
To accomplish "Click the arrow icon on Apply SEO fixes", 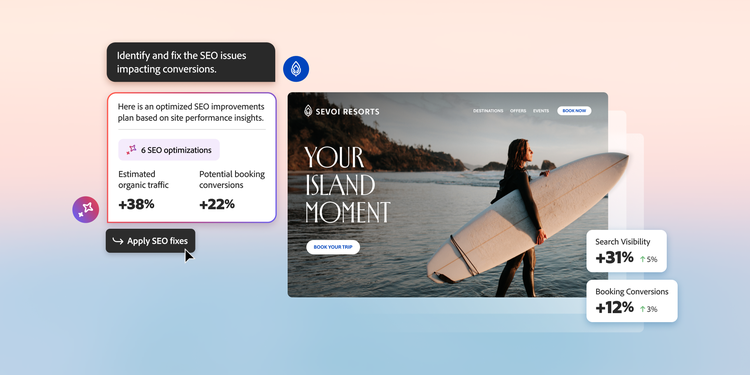I will (x=118, y=241).
